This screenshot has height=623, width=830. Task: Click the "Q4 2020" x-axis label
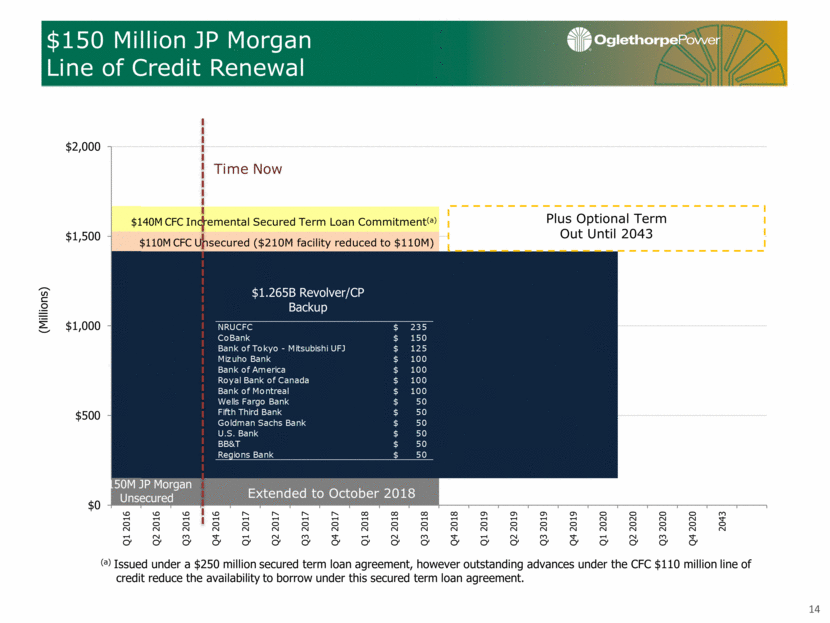692,528
